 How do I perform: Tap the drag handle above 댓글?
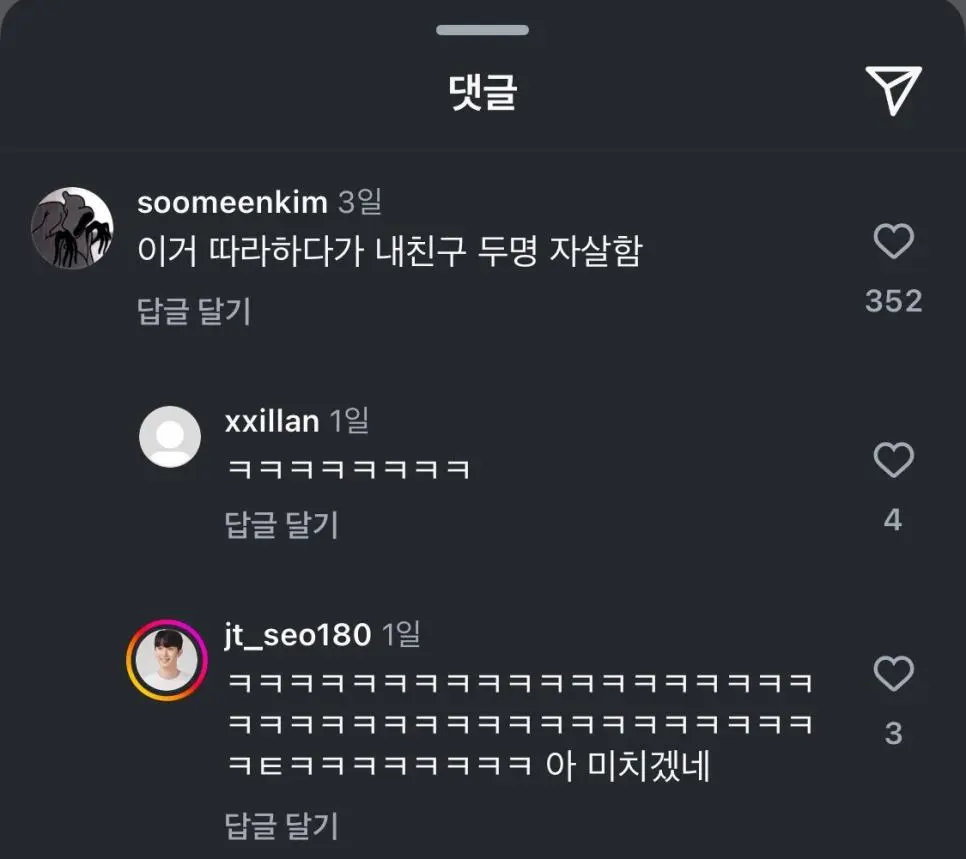click(x=482, y=30)
